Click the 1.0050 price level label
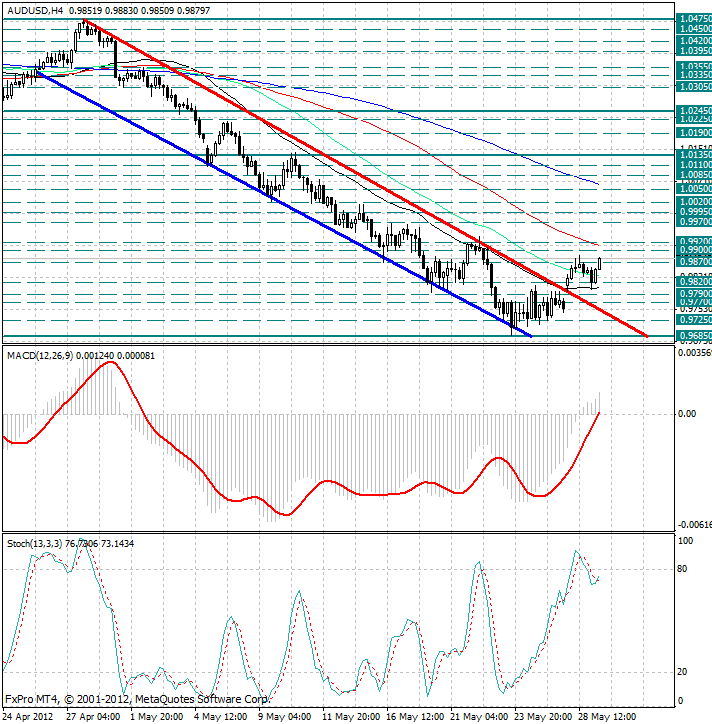 694,188
